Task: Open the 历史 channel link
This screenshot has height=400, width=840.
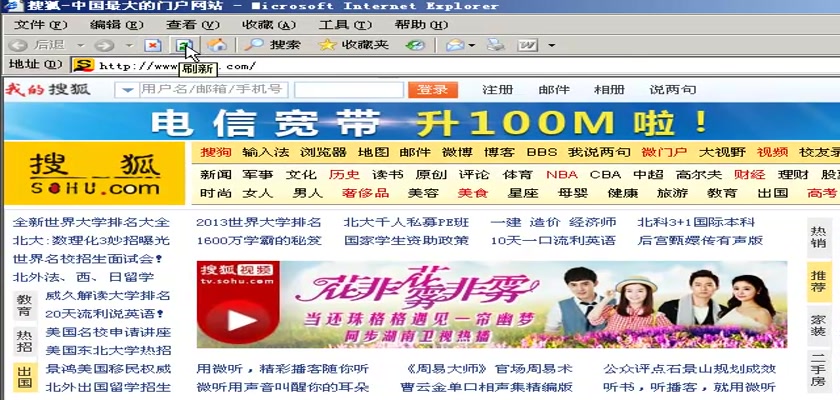Action: 345,175
